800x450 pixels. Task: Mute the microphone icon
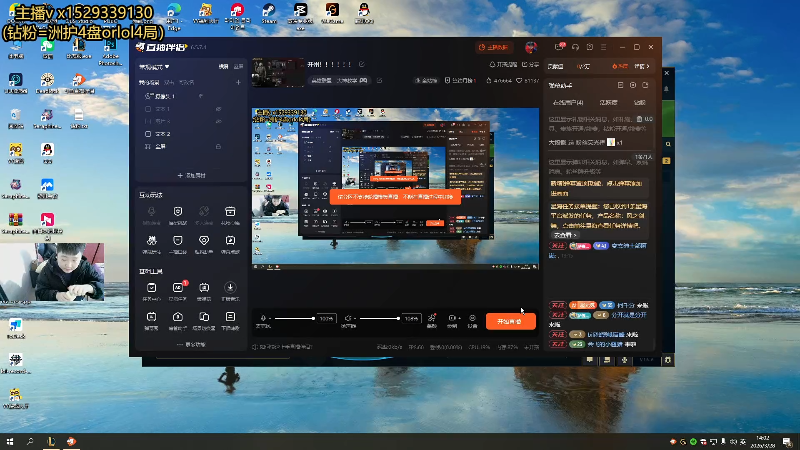pos(263,318)
